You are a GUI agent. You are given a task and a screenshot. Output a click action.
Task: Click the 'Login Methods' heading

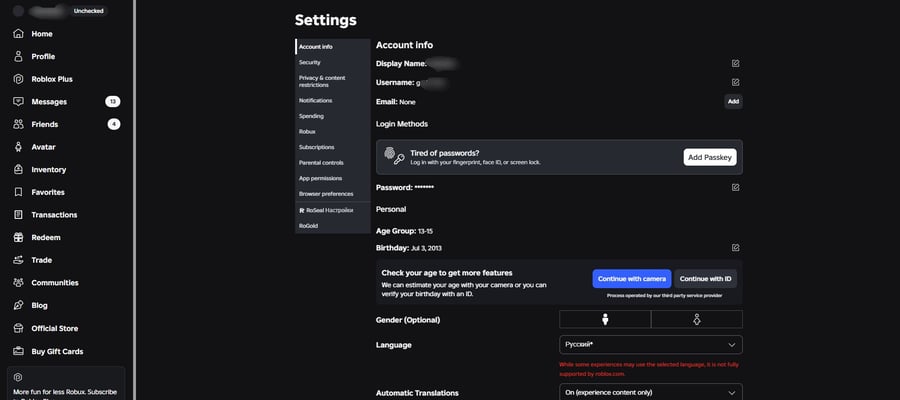pyautogui.click(x=402, y=124)
